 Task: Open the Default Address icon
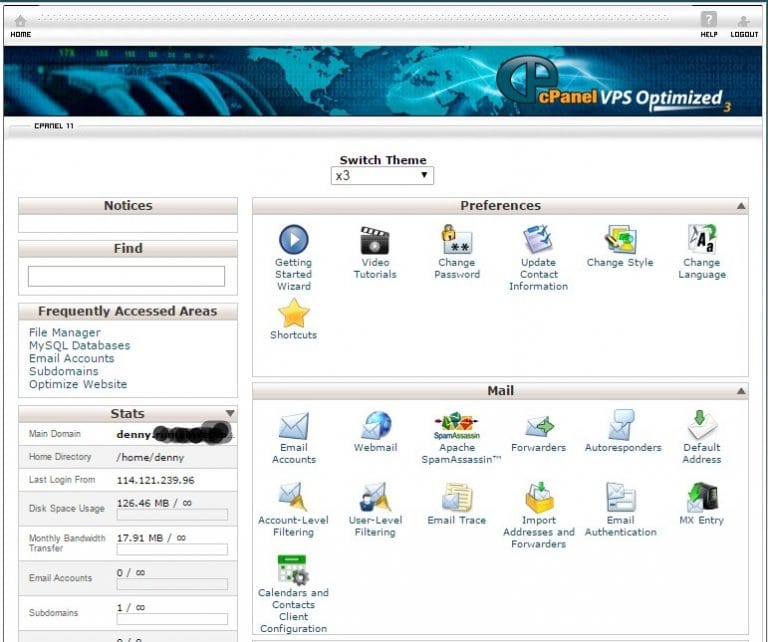[702, 424]
